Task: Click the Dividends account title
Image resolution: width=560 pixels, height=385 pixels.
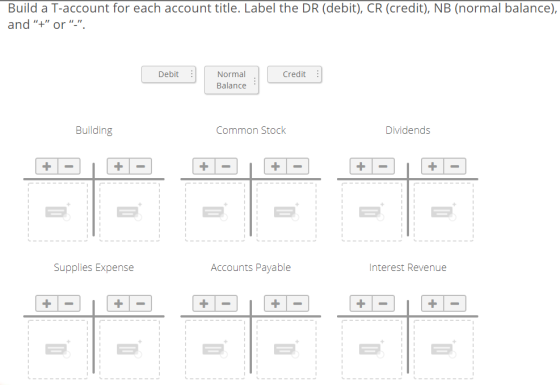Action: 408,130
